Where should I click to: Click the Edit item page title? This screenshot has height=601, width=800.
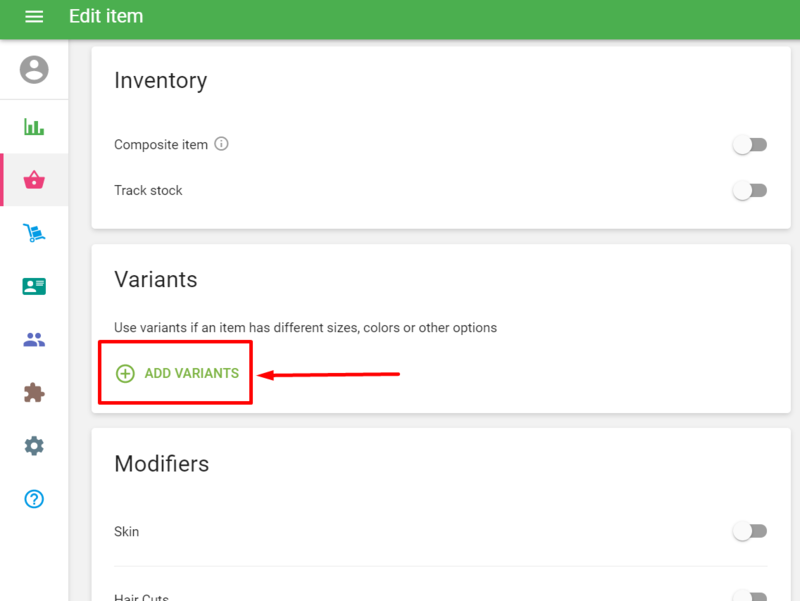[106, 17]
